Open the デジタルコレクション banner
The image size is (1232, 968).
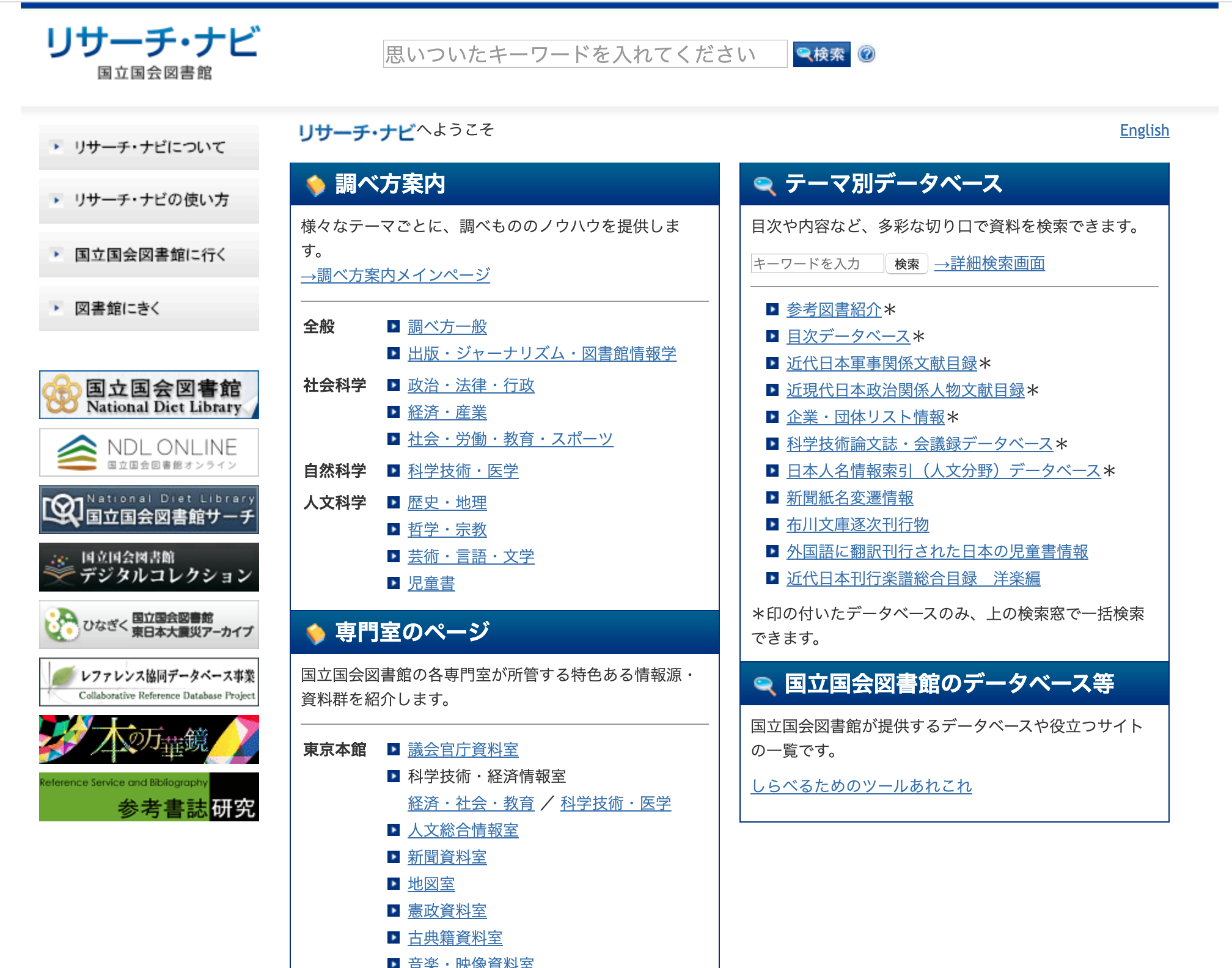click(149, 567)
